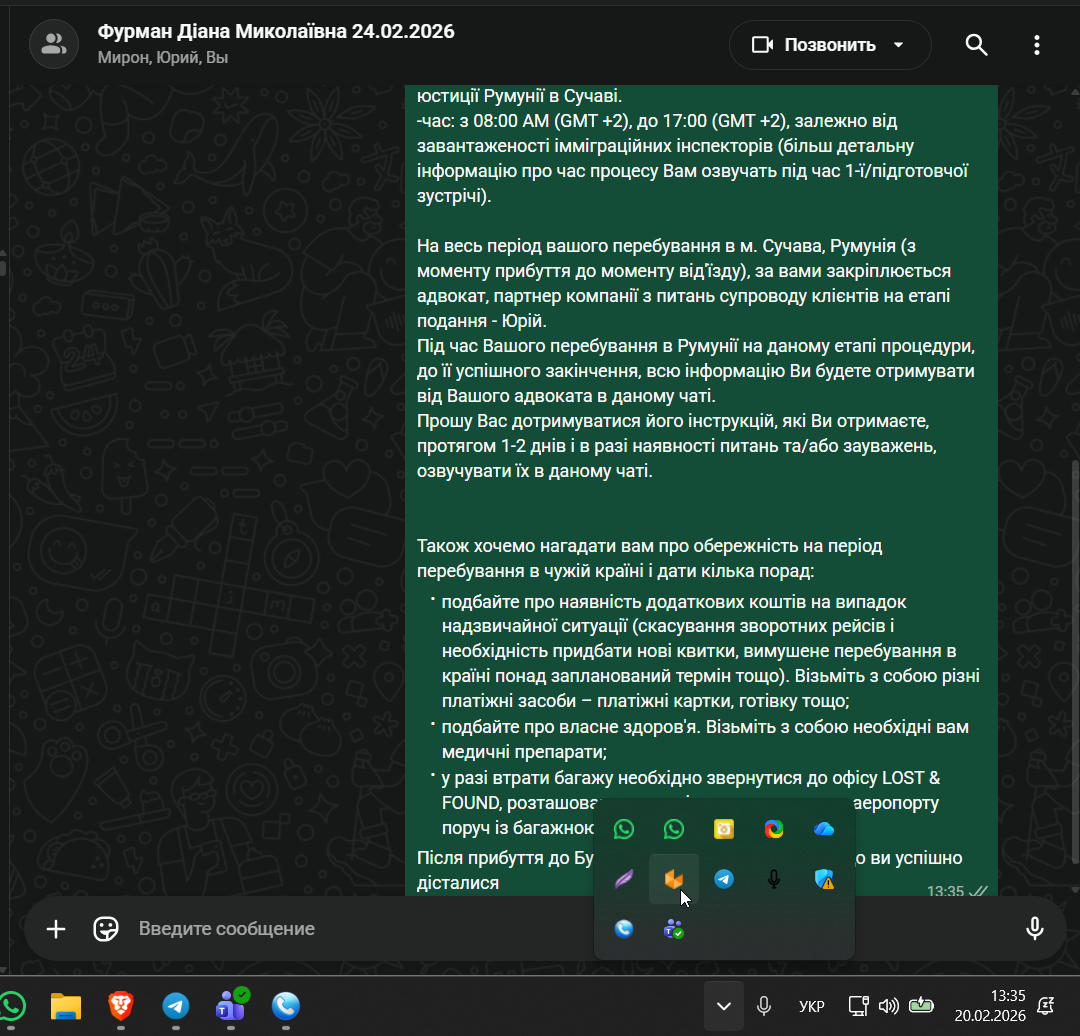Open the orange cube tray icon

pyautogui.click(x=674, y=879)
